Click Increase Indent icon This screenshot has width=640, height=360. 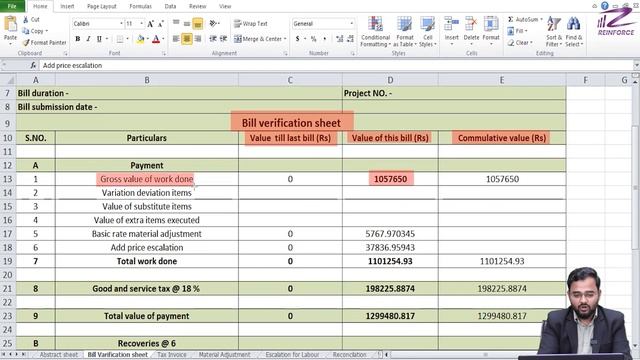223,39
